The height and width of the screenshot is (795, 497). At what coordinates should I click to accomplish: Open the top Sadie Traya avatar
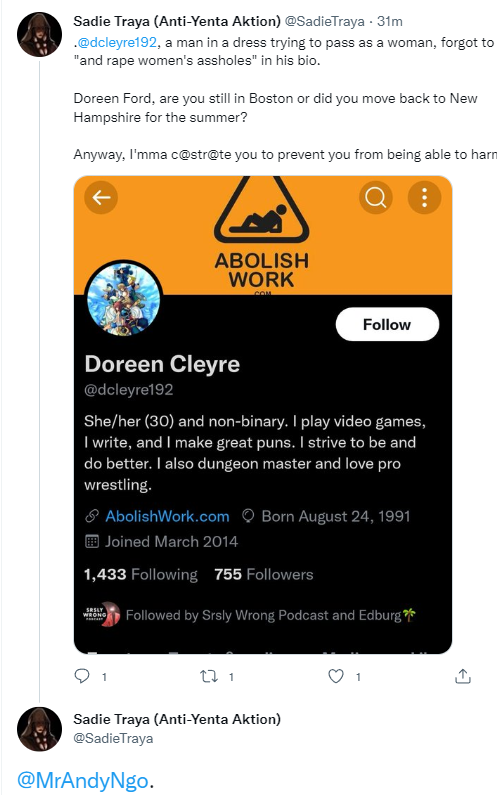(x=39, y=34)
